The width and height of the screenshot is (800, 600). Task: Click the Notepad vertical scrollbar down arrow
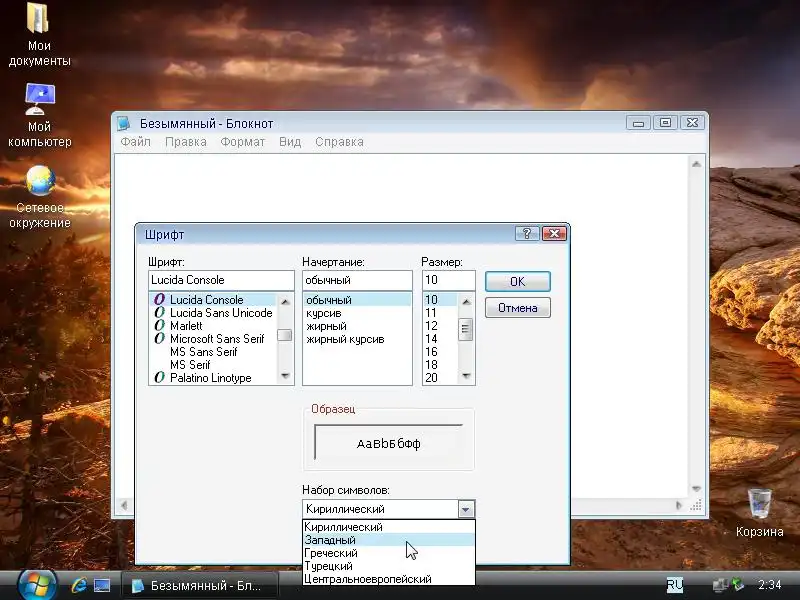696,489
